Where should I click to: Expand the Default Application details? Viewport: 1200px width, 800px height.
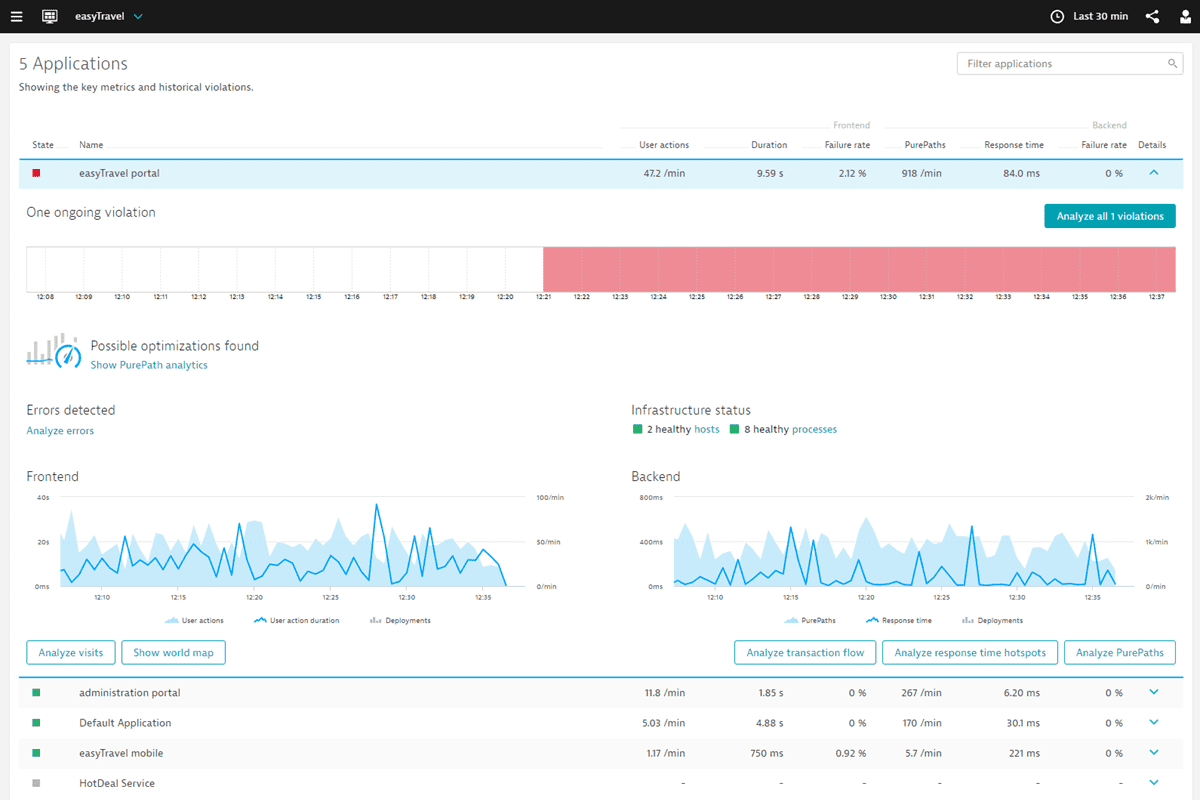(x=1154, y=722)
